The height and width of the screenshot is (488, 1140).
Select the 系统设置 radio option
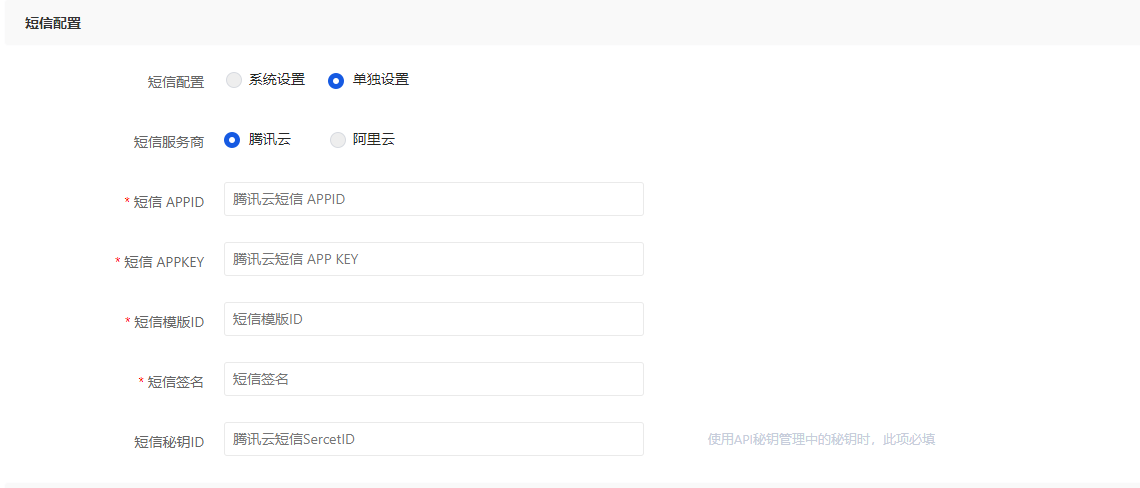pos(234,80)
